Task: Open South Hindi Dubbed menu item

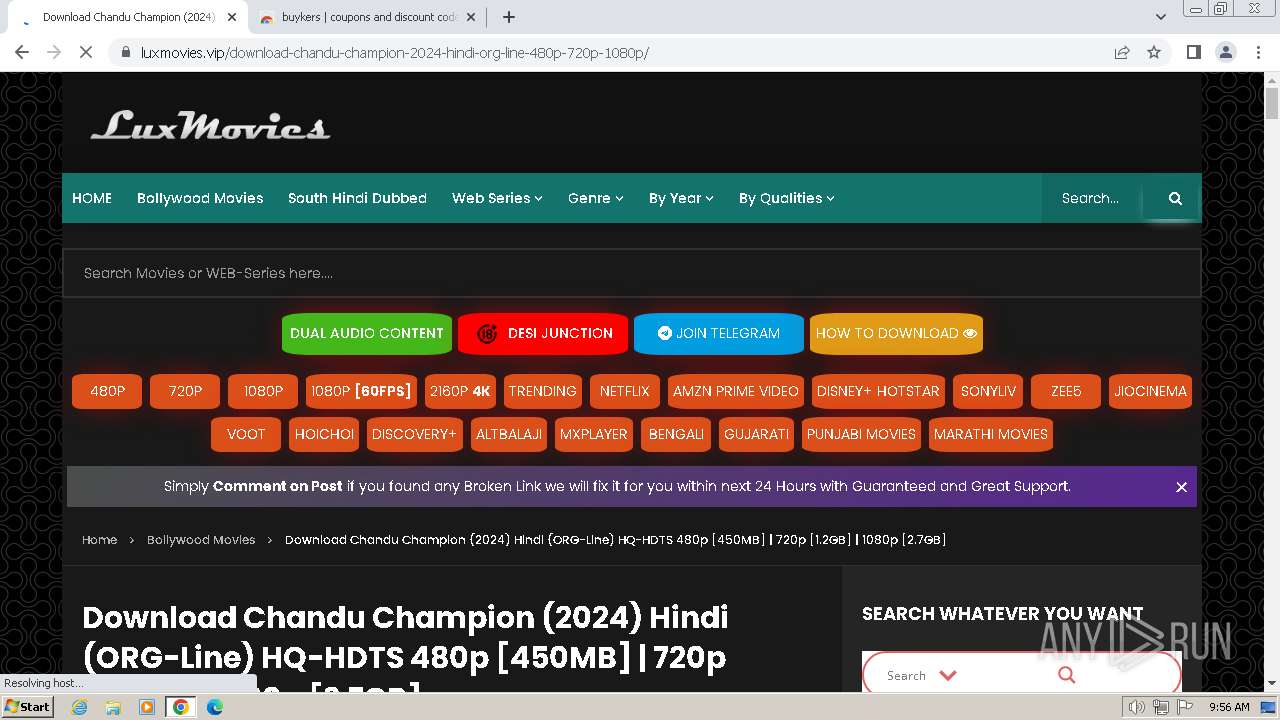Action: click(357, 198)
